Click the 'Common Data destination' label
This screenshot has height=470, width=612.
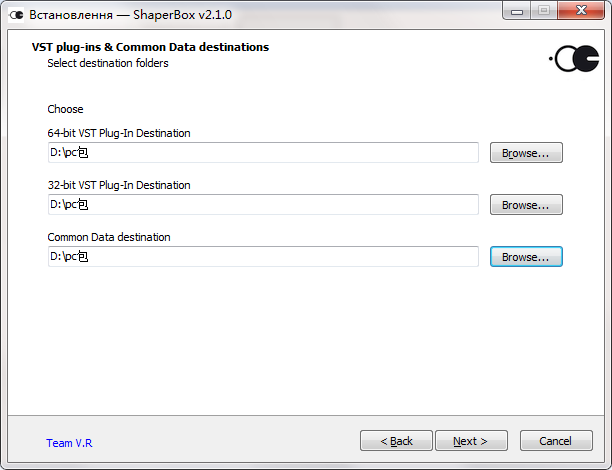click(109, 237)
